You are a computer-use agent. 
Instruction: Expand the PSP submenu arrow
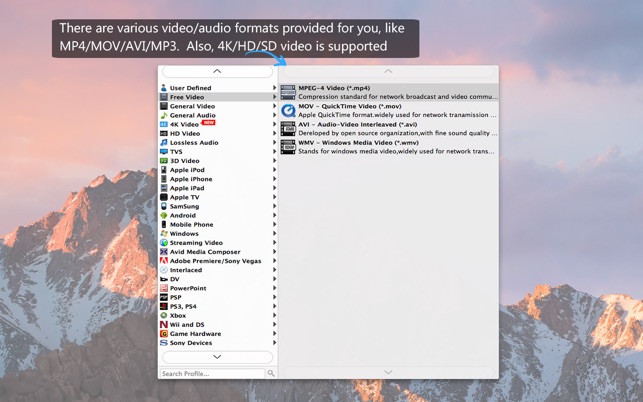[x=274, y=297]
